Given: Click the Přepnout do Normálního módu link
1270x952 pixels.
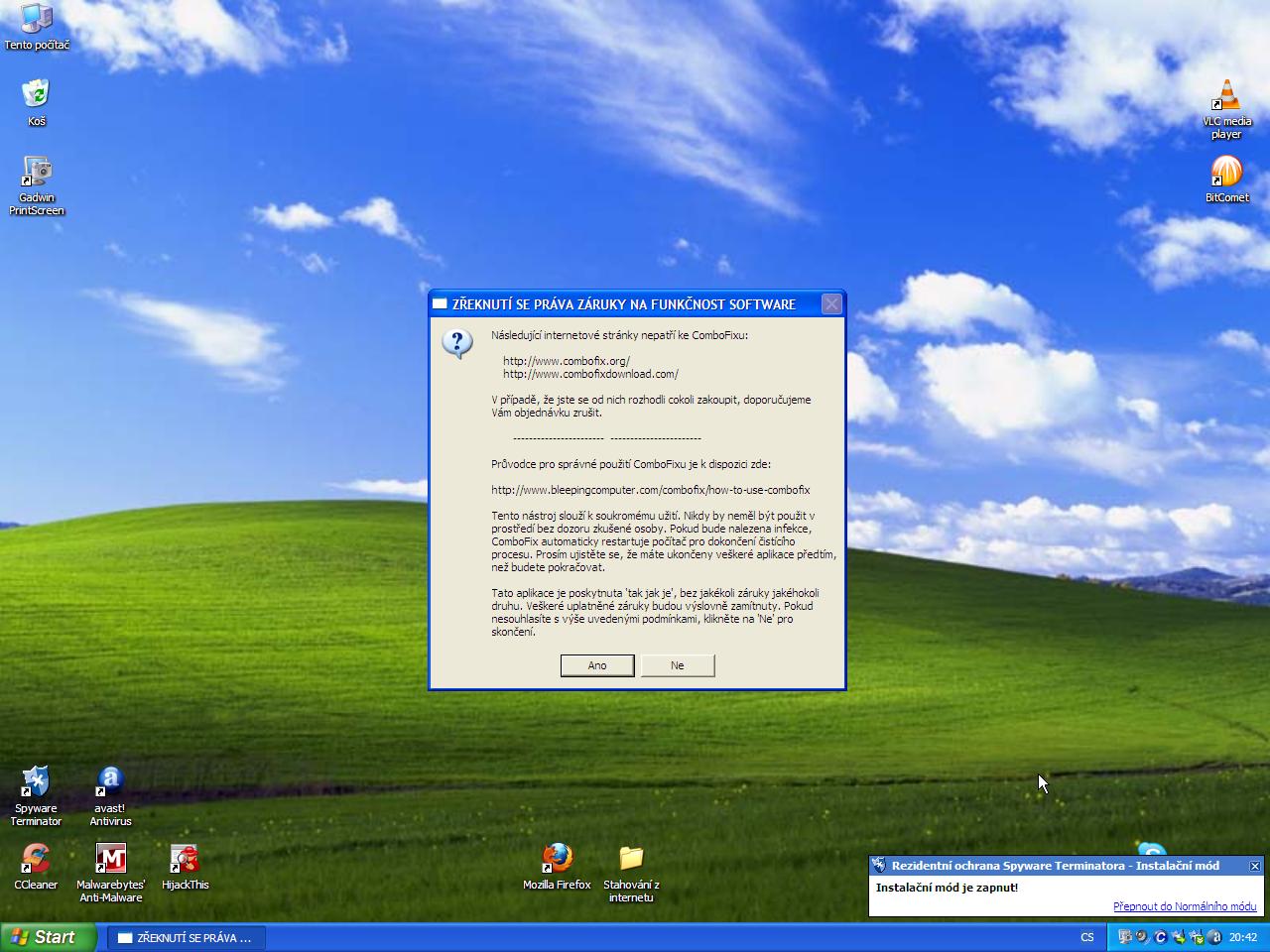Looking at the screenshot, I should (x=1184, y=906).
